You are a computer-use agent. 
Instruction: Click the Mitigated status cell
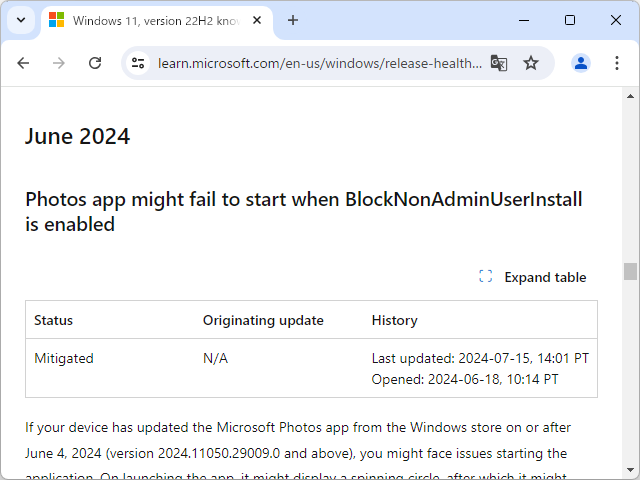[x=64, y=358]
